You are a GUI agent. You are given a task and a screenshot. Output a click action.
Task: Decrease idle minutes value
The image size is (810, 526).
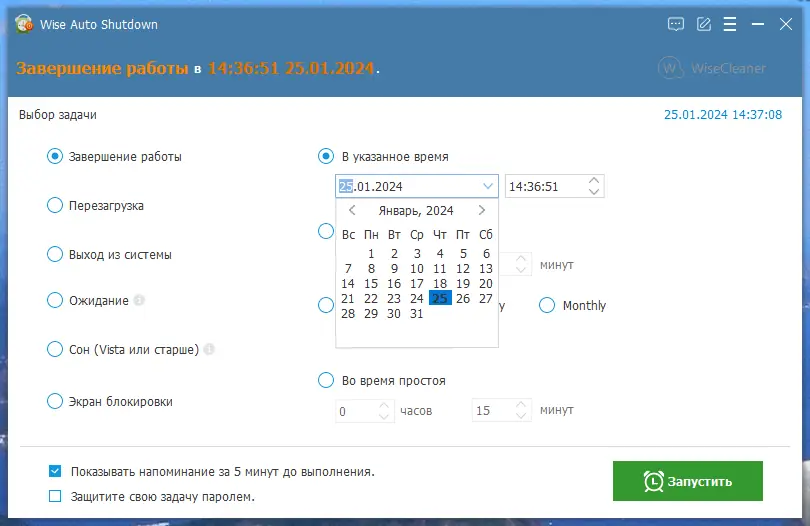pyautogui.click(x=521, y=415)
